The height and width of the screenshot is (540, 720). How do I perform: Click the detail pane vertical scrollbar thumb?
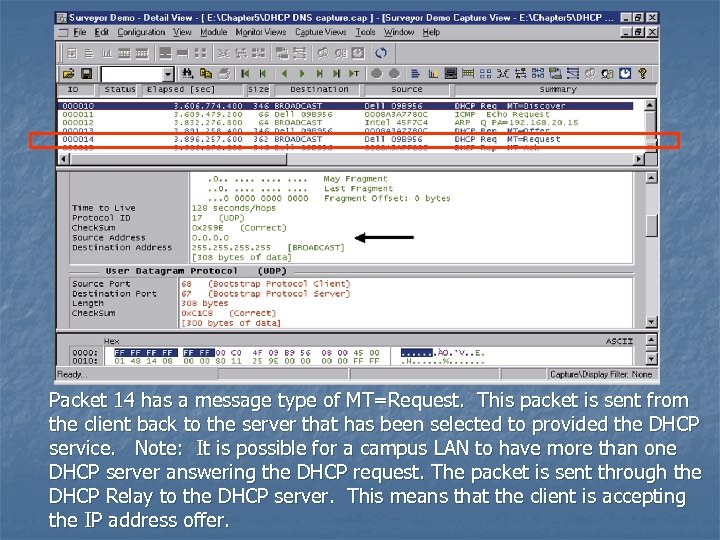pos(651,225)
